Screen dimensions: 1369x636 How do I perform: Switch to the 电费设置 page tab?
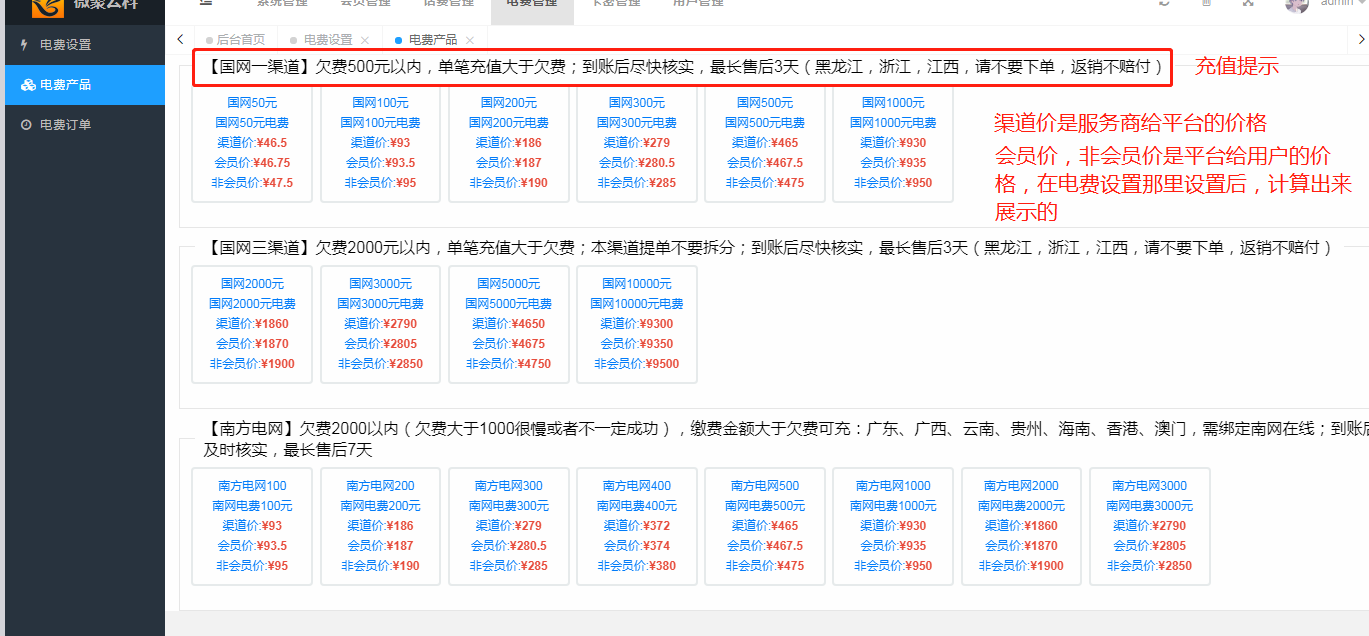click(327, 40)
